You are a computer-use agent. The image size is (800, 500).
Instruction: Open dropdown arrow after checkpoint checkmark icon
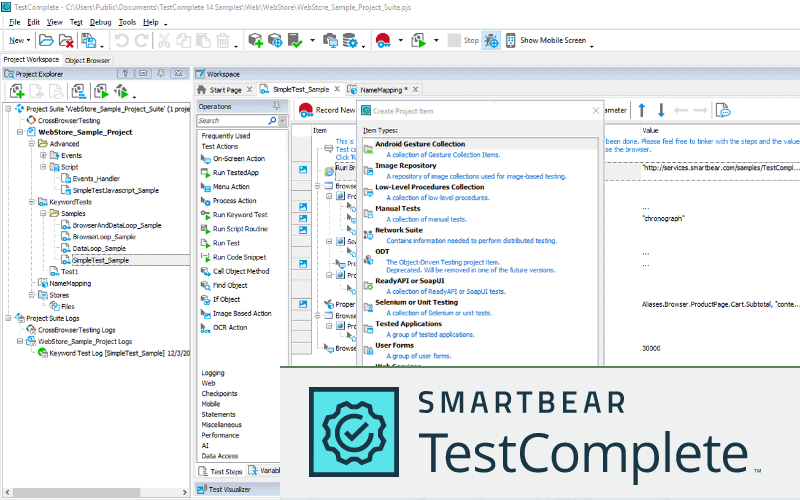(312, 40)
